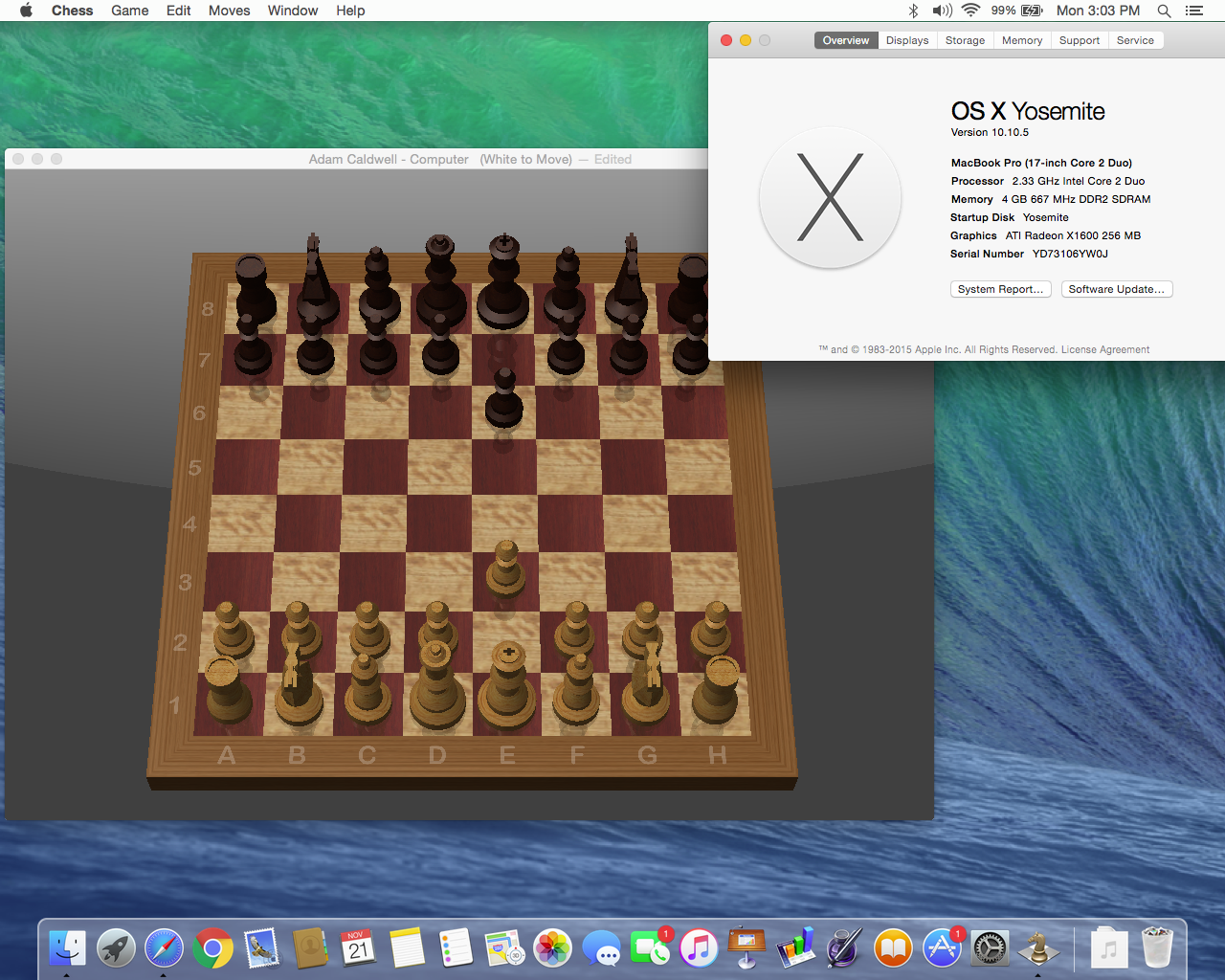The image size is (1225, 980).
Task: Click the Wi-Fi icon in menu bar
Action: [971, 11]
